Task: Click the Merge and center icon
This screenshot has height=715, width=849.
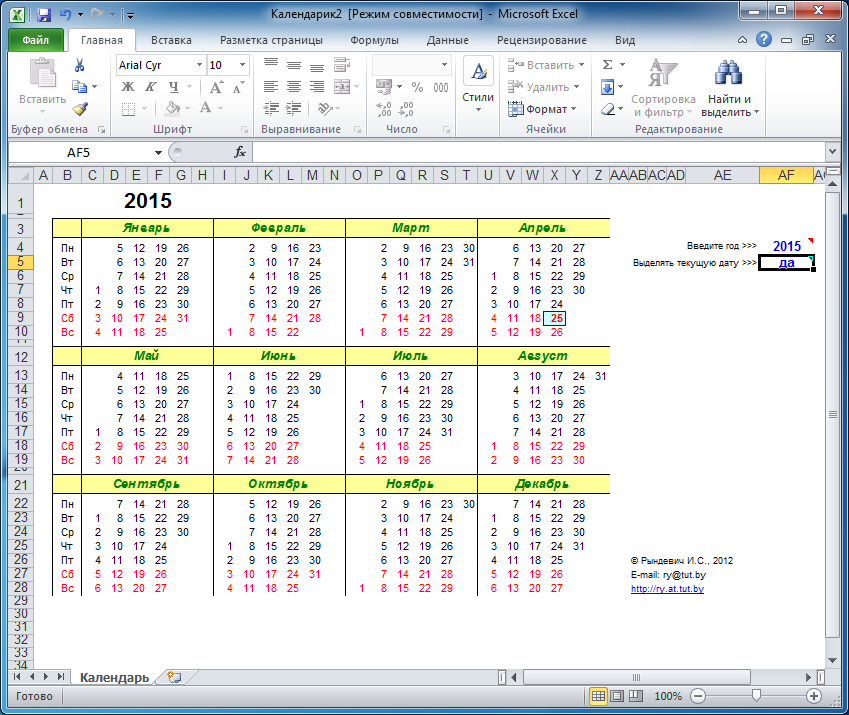Action: (342, 87)
